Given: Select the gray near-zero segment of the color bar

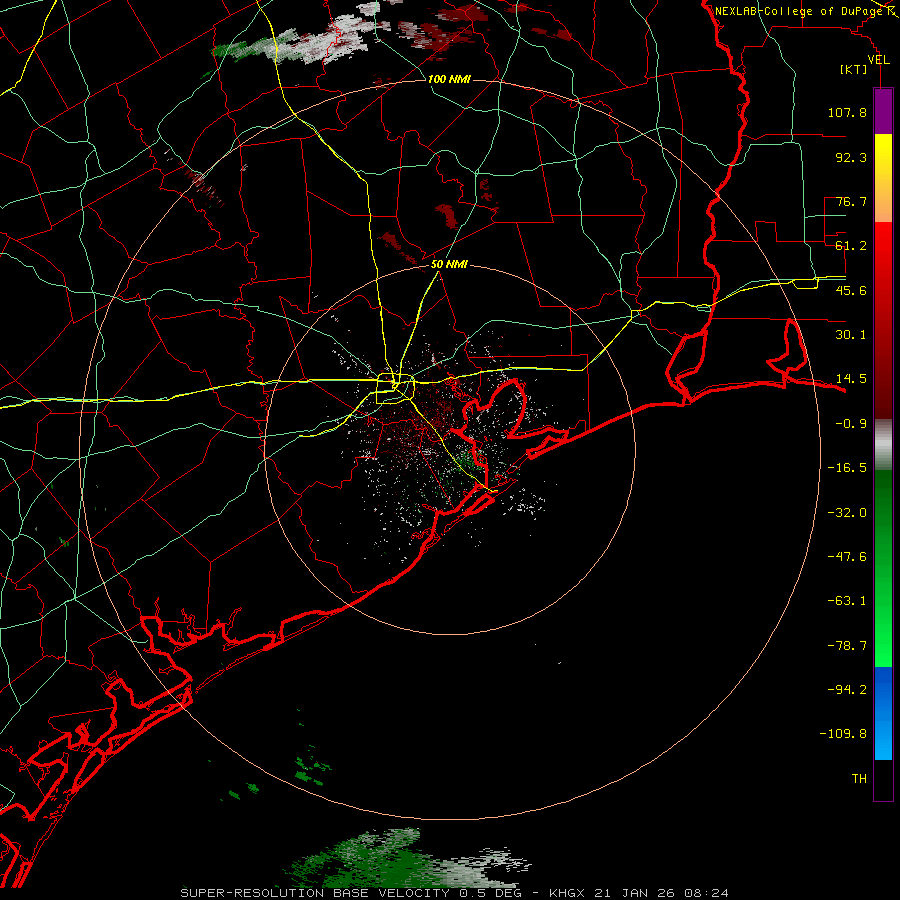Looking at the screenshot, I should click(883, 445).
